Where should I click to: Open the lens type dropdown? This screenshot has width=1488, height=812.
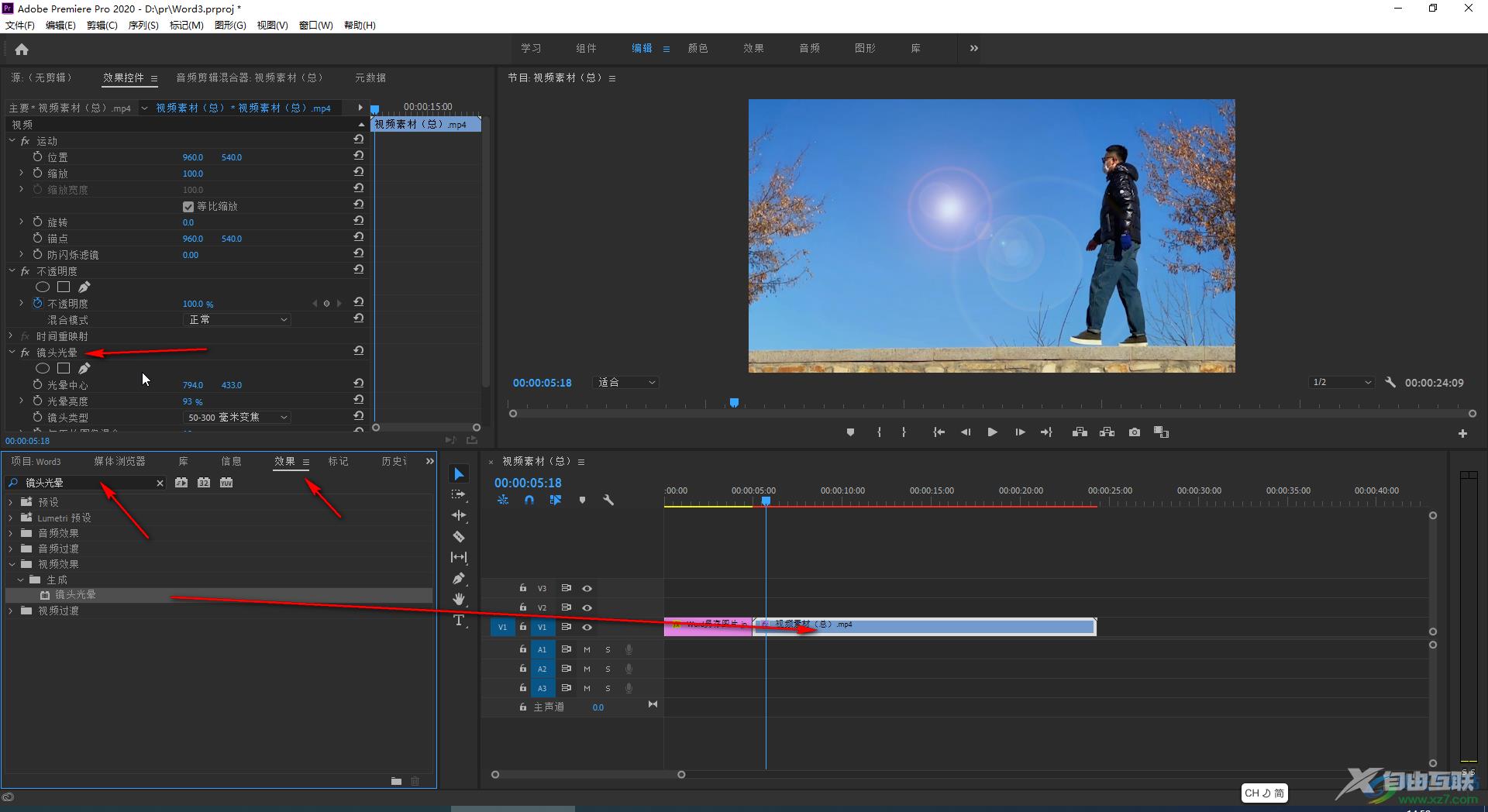tap(237, 418)
